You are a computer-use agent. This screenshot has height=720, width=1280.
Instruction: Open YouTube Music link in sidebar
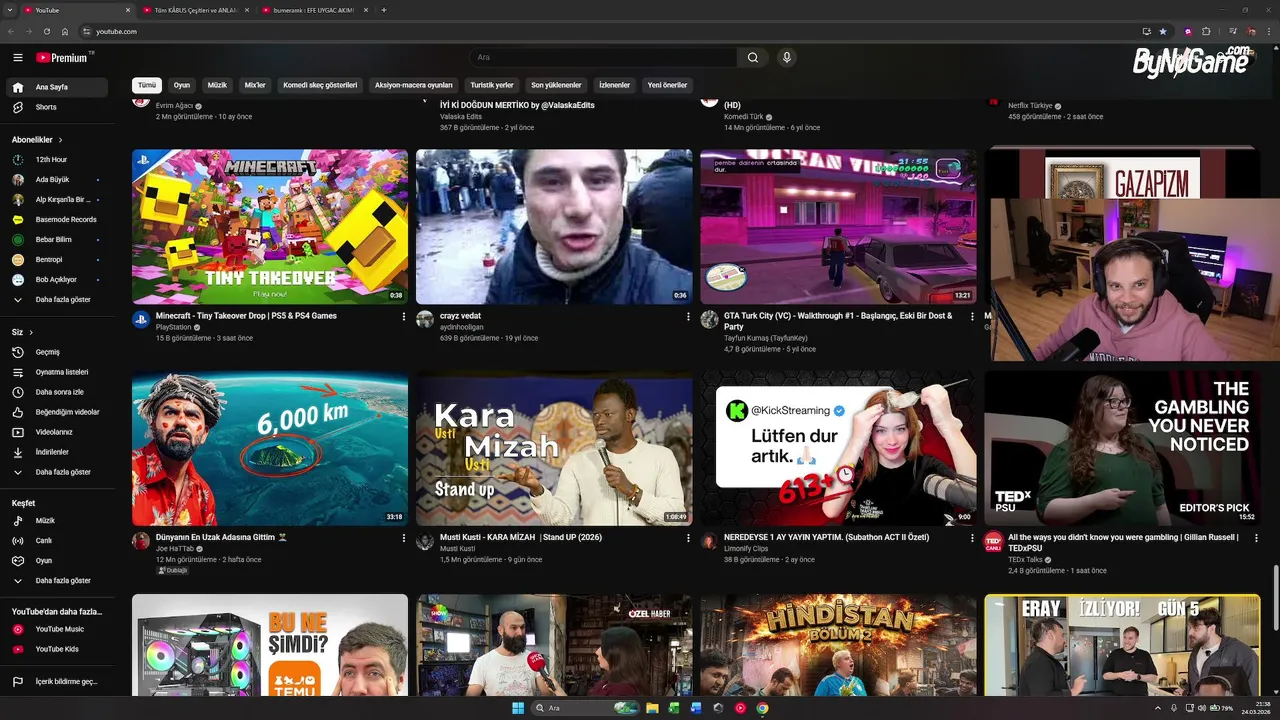[x=55, y=629]
